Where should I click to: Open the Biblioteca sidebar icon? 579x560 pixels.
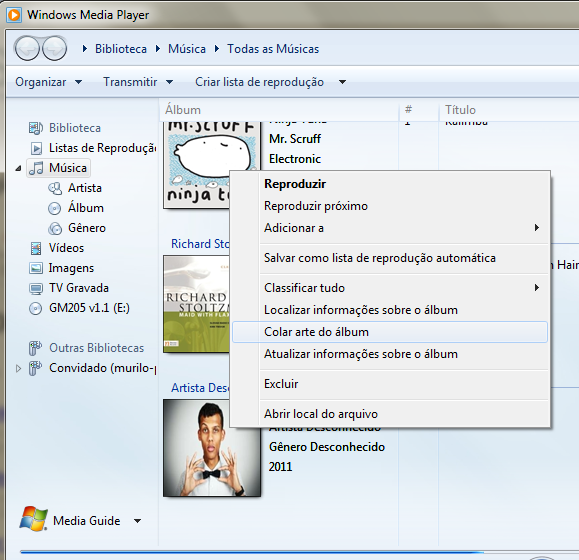(x=36, y=128)
